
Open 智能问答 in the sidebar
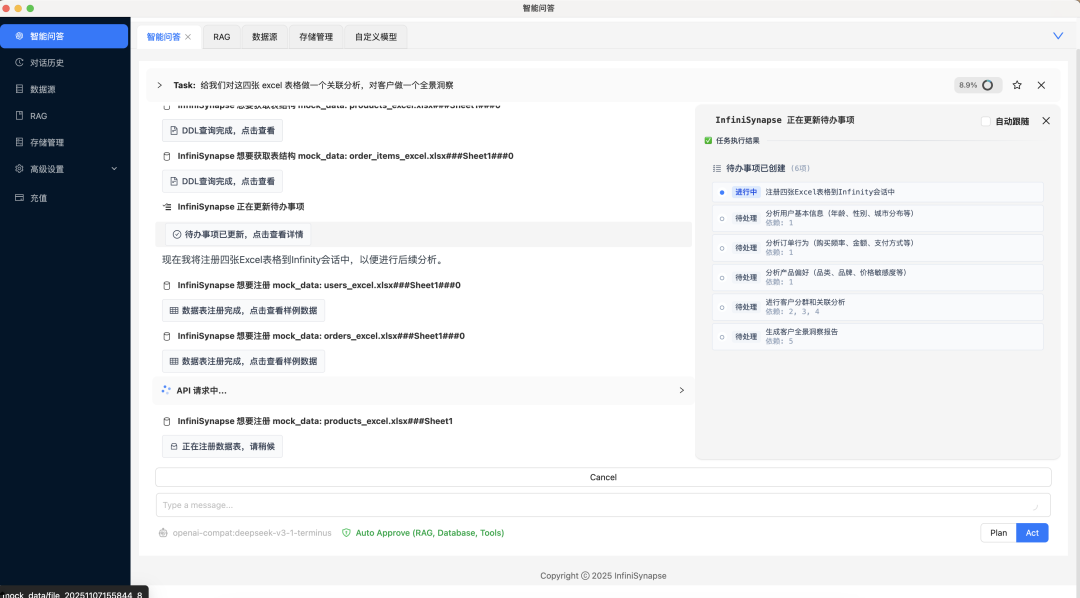coord(64,36)
